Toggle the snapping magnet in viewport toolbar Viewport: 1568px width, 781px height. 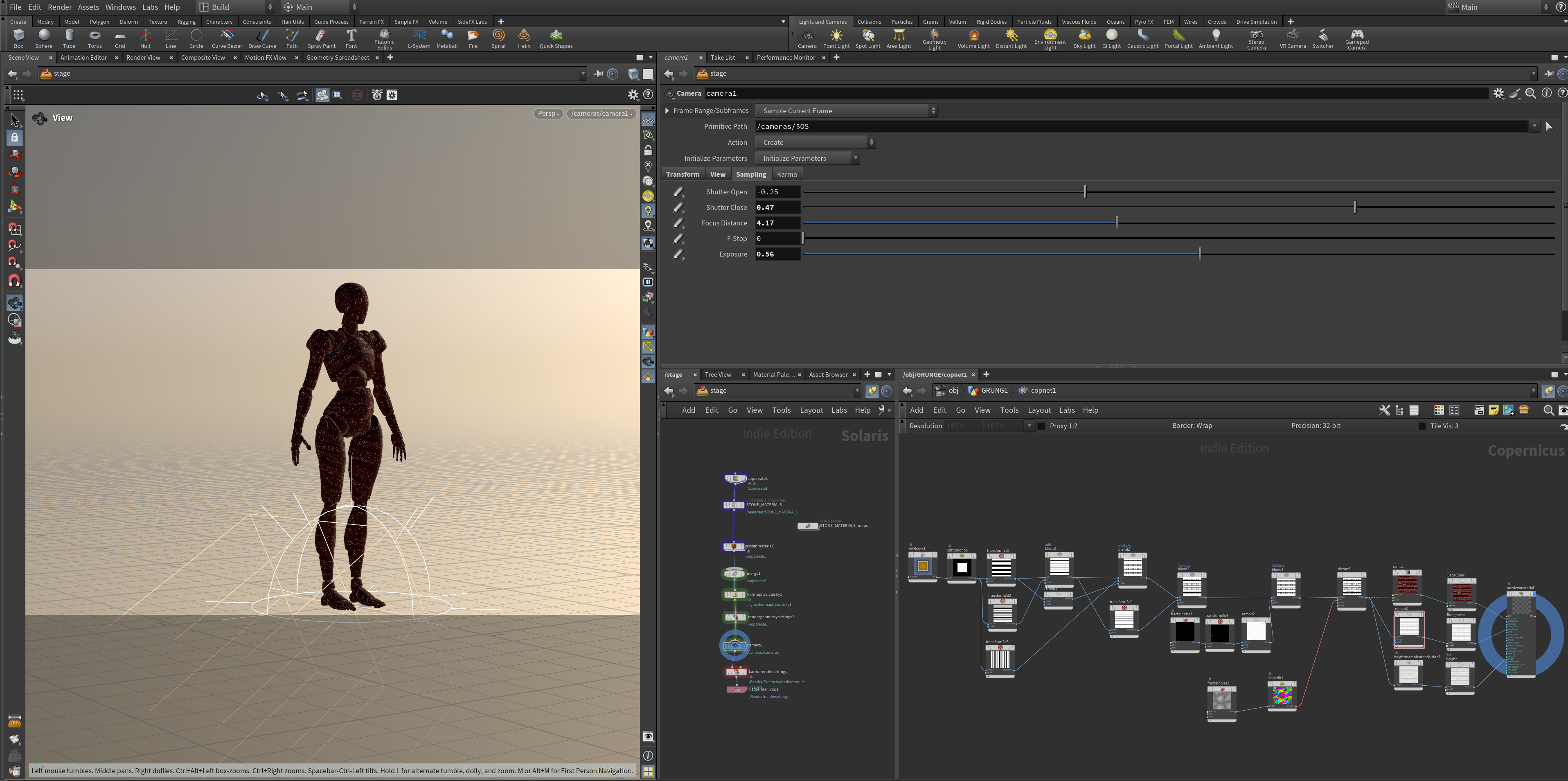point(15,281)
